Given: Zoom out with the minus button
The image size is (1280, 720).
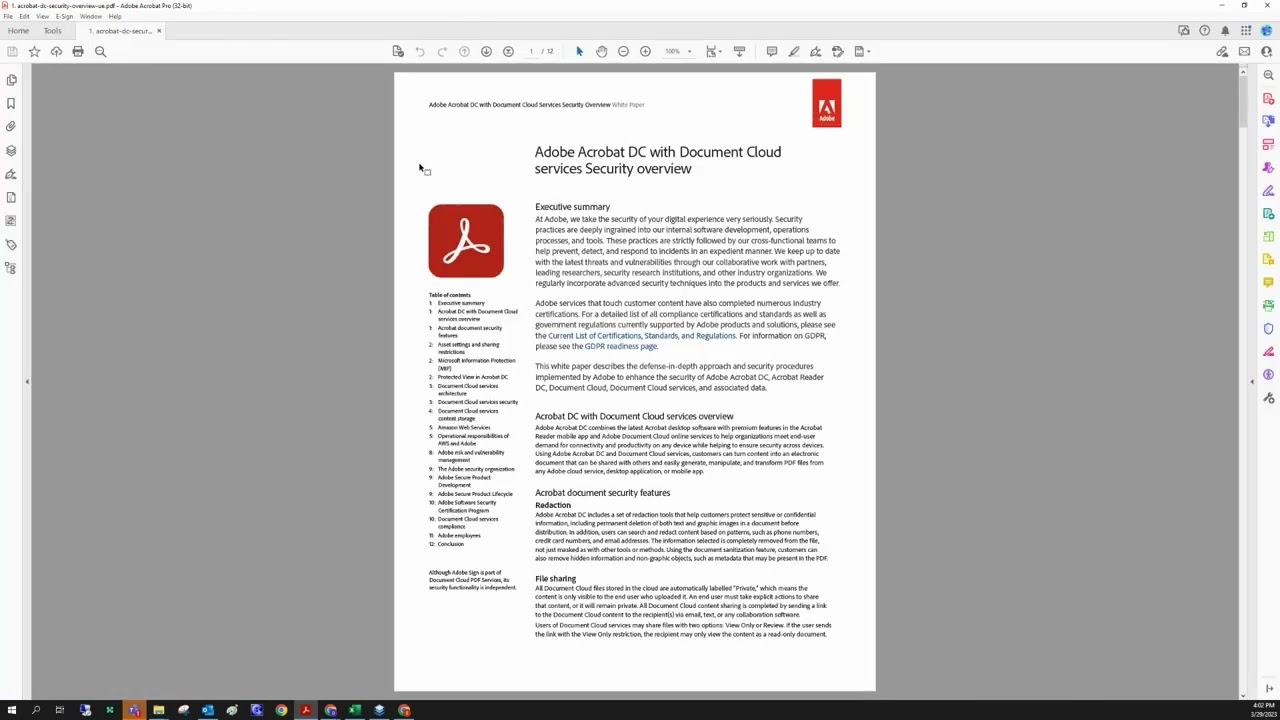Looking at the screenshot, I should point(623,51).
